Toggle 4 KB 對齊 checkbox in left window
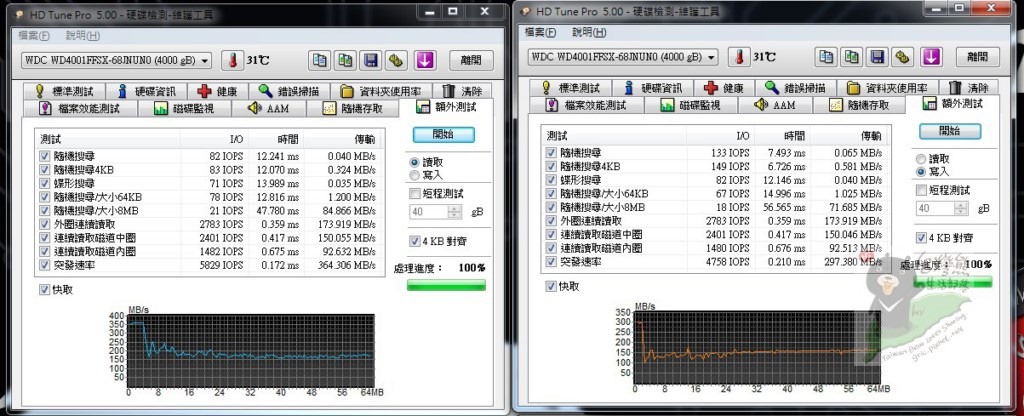Viewport: 1024px width, 416px height. pos(414,241)
